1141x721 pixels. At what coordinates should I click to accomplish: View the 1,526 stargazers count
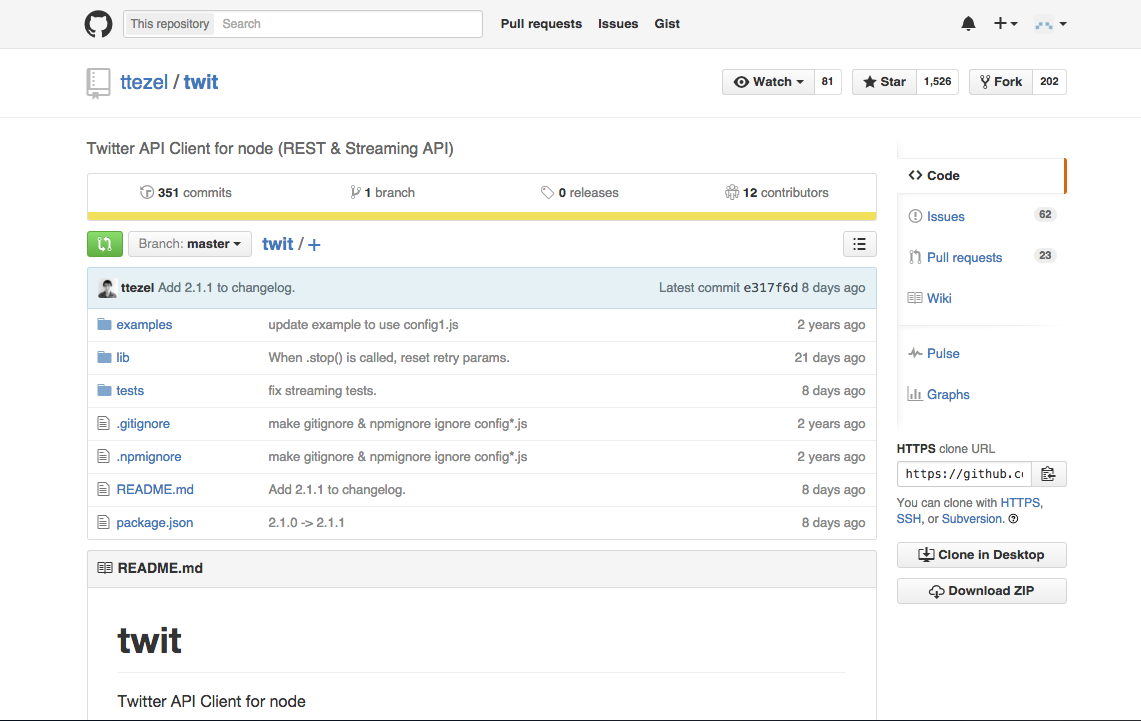tap(937, 81)
